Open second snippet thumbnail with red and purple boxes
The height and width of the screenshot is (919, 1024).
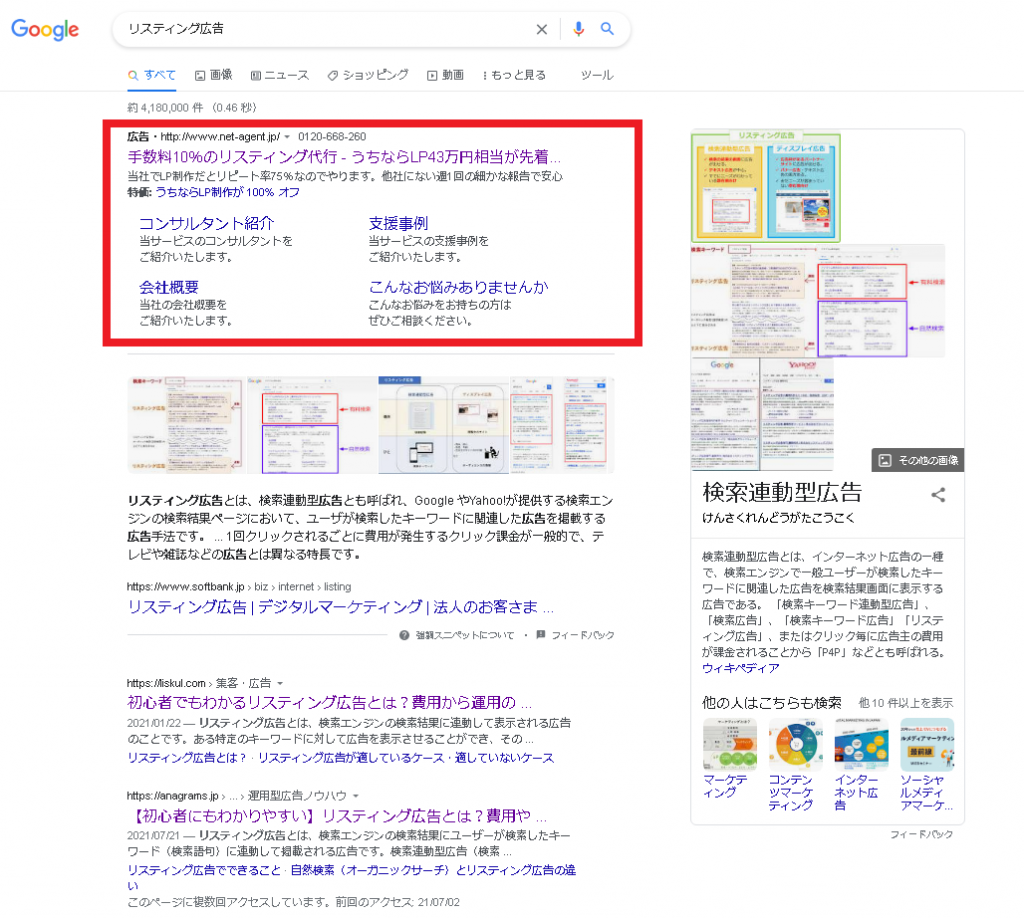312,425
